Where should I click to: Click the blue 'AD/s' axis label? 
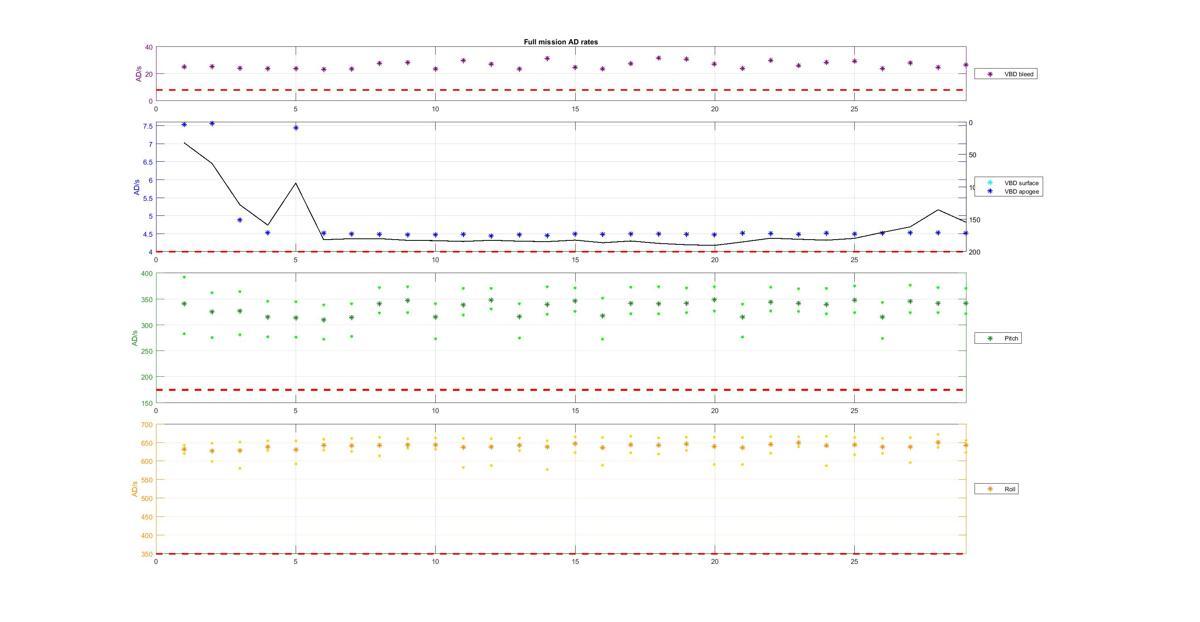tap(137, 187)
